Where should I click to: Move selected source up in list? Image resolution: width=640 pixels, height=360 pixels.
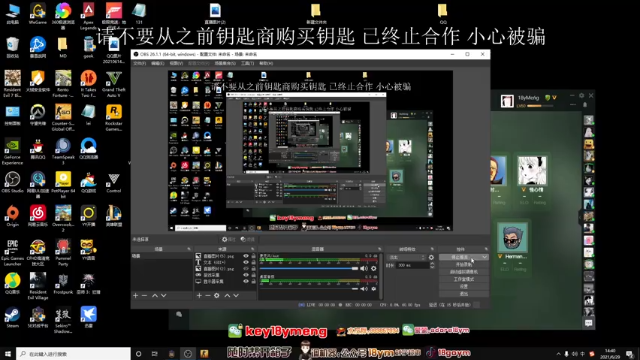(227, 295)
